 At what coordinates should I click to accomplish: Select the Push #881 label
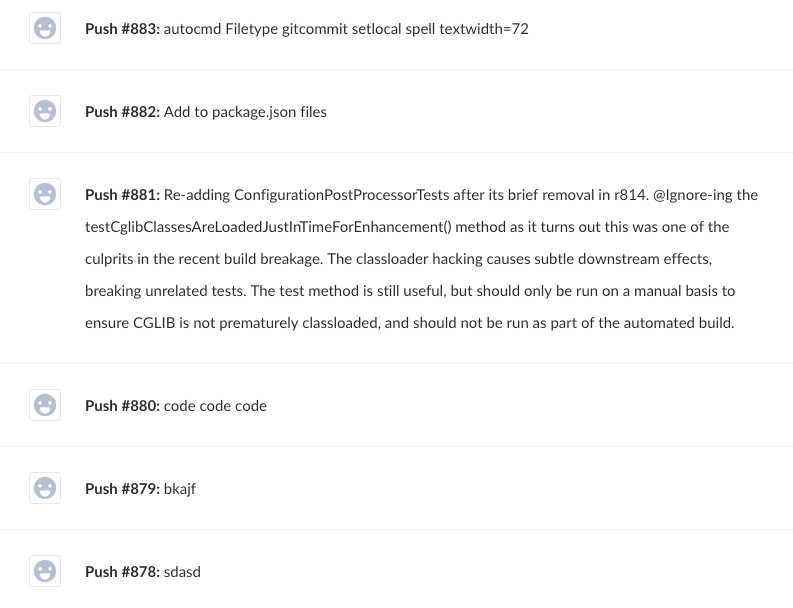(122, 195)
